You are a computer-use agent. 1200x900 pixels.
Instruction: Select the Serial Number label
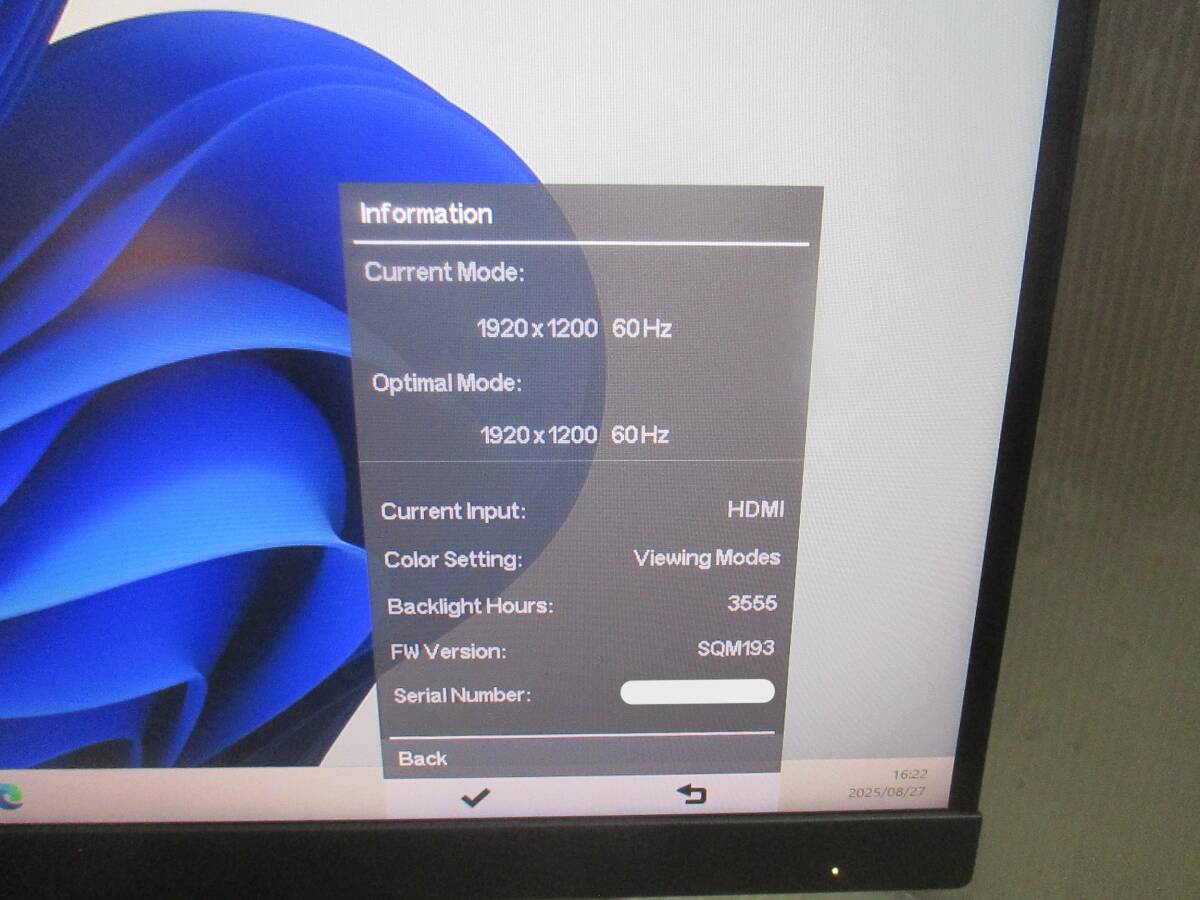(462, 695)
